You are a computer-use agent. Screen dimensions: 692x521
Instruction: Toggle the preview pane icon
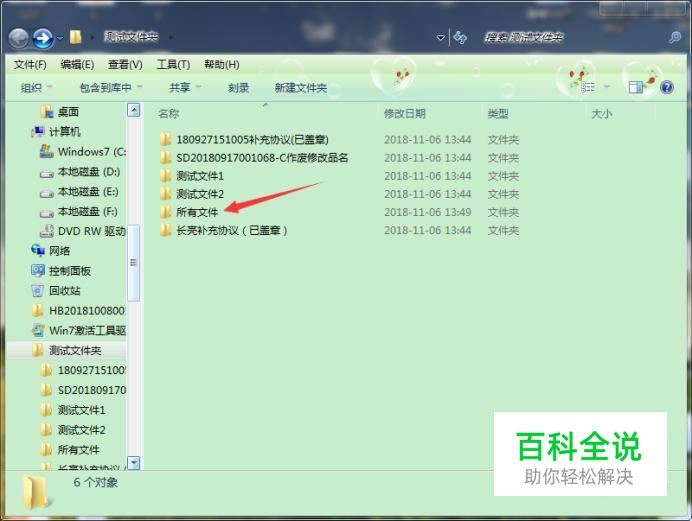pyautogui.click(x=636, y=87)
